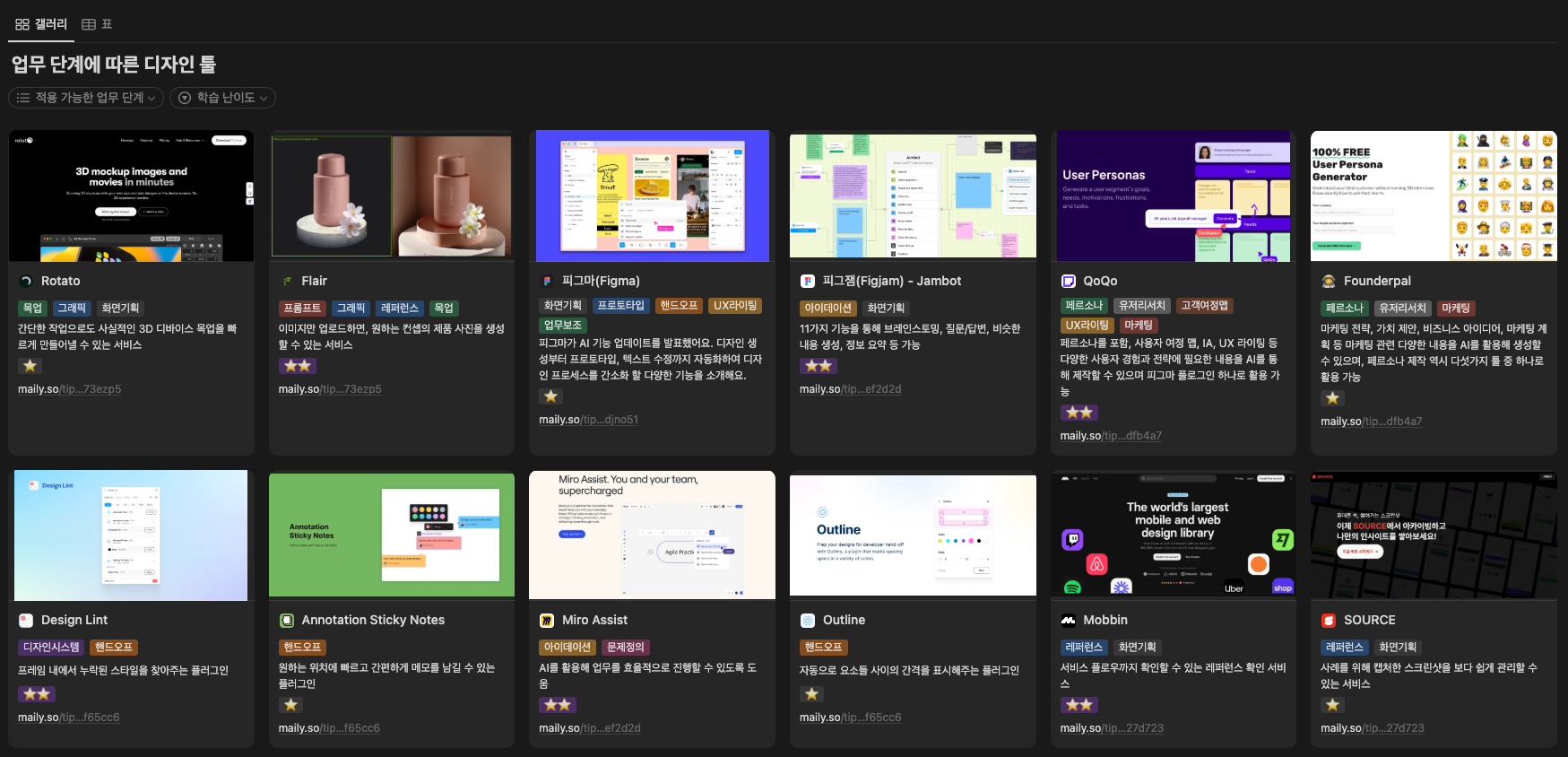Open the SOURCE card thumbnail
1568x757 pixels.
1434,535
